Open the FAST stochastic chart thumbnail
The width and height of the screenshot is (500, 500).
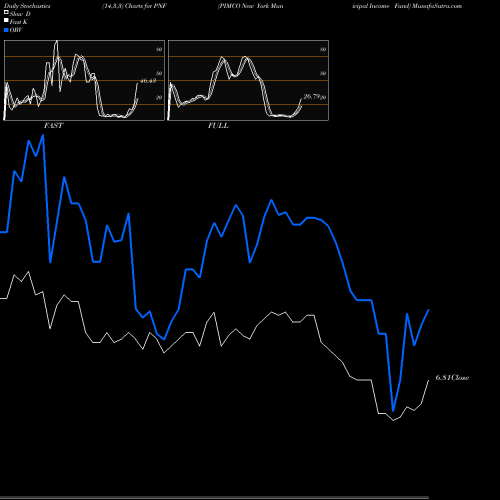(84, 80)
